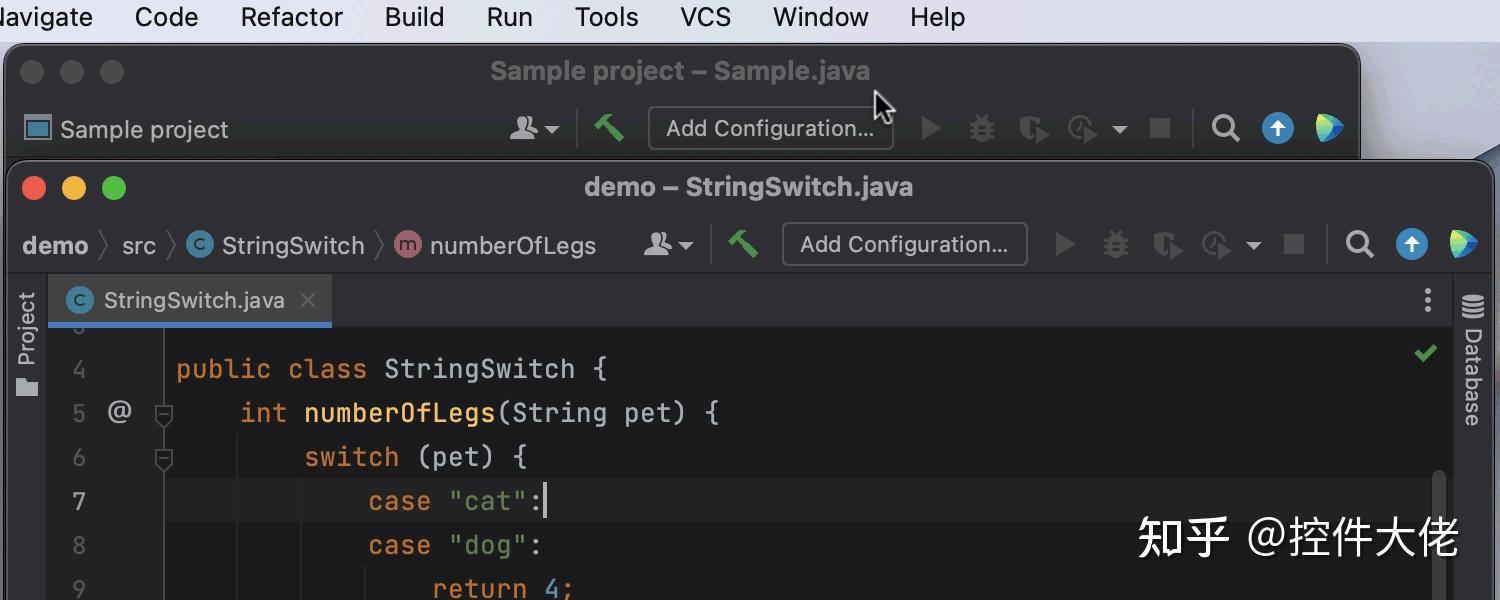The height and width of the screenshot is (600, 1500).
Task: Click the Stop process icon
Action: click(1293, 244)
